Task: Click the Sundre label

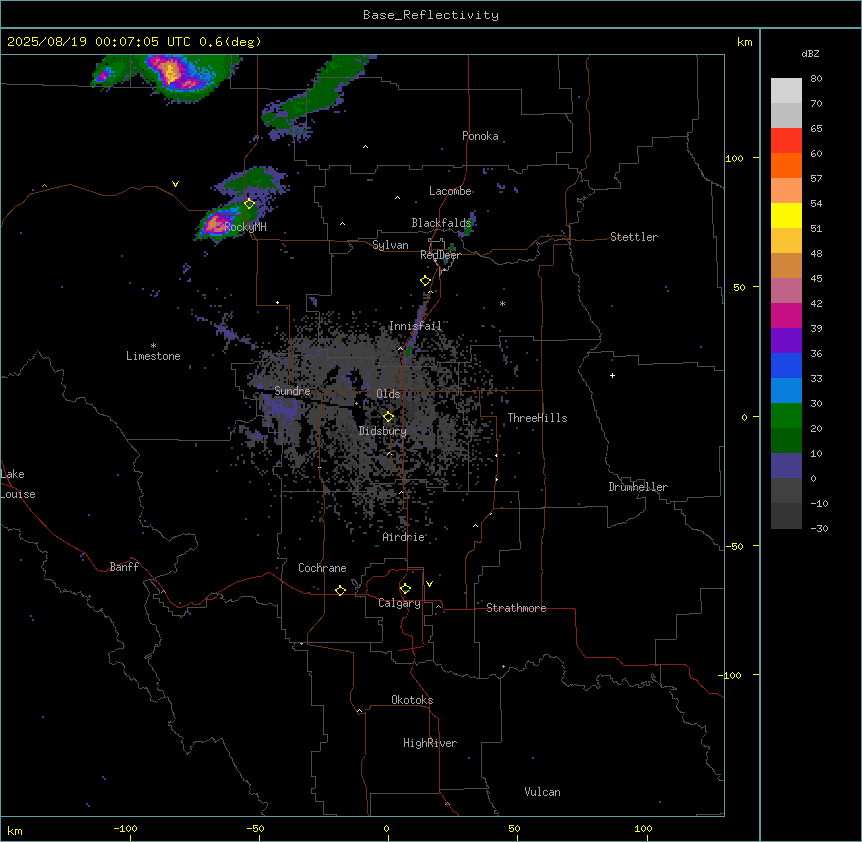Action: [292, 391]
